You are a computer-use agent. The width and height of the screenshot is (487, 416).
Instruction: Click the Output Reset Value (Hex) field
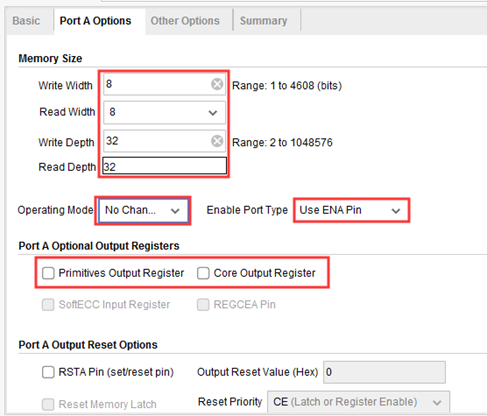384,372
